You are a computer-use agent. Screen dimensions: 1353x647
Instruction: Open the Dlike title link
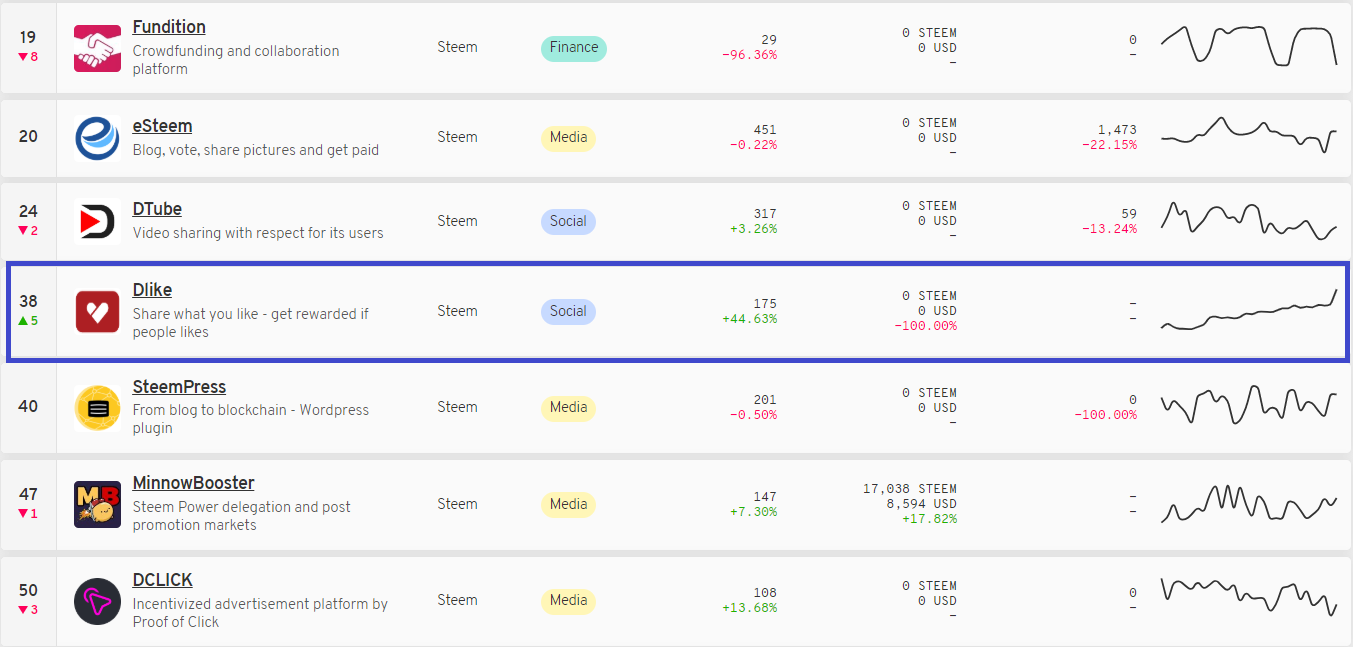pos(152,290)
